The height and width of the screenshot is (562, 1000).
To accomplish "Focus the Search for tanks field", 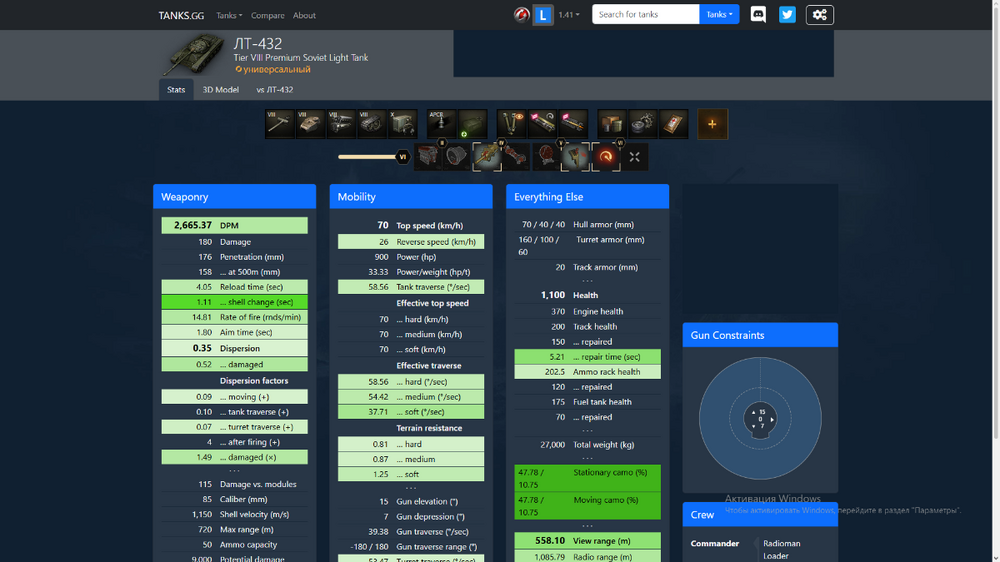I will pyautogui.click(x=645, y=14).
